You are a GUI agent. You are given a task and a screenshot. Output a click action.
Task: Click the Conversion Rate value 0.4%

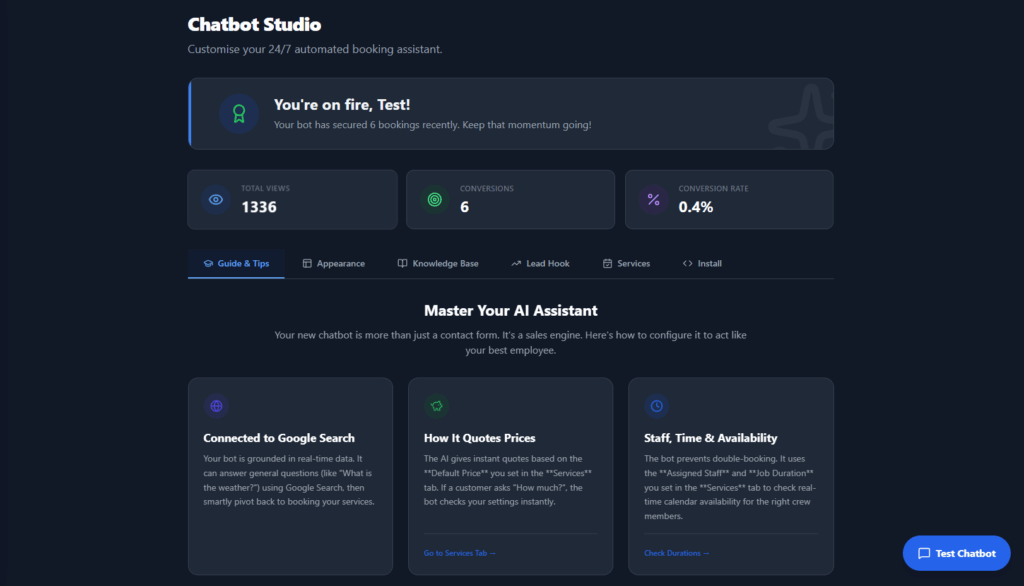pyautogui.click(x=696, y=207)
